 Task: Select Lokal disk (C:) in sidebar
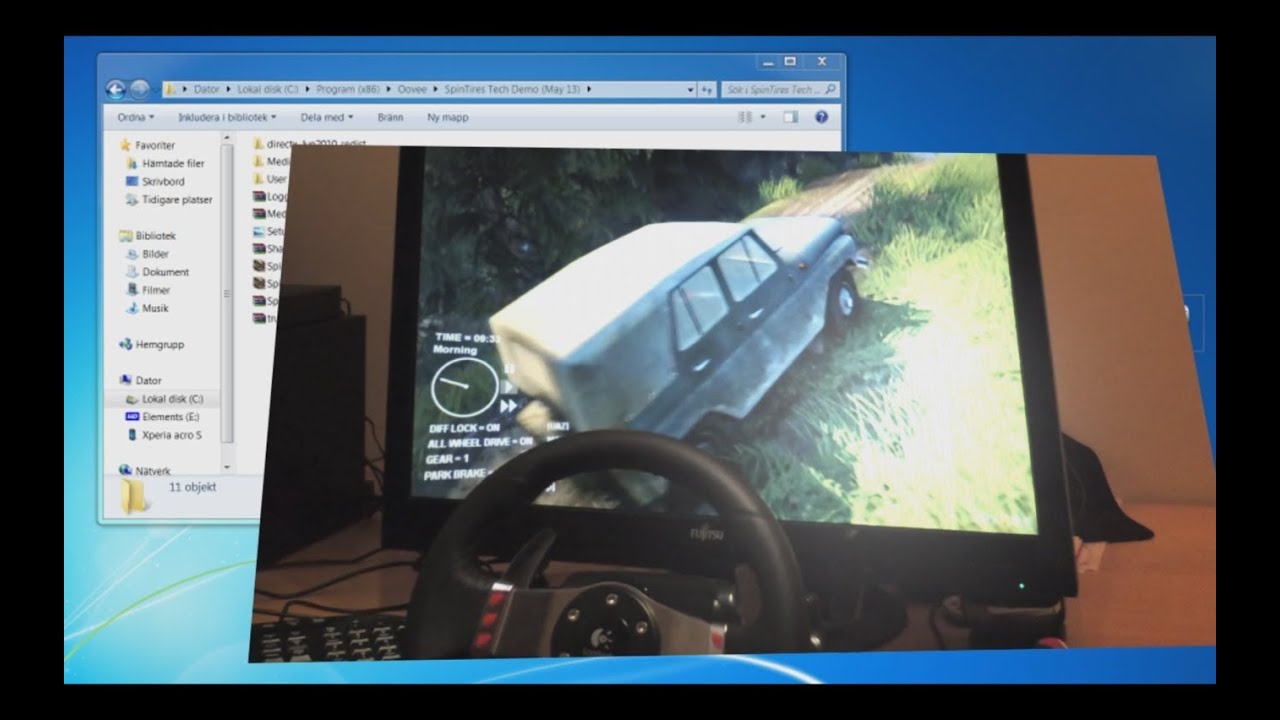pyautogui.click(x=172, y=398)
